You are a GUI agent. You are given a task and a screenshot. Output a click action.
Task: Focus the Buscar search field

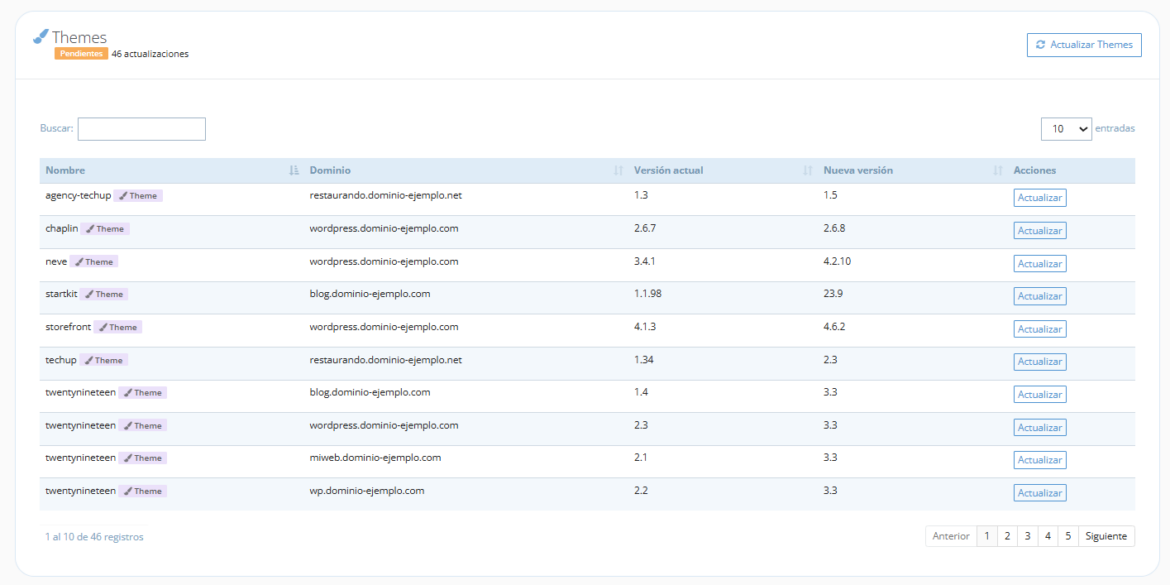(x=142, y=129)
